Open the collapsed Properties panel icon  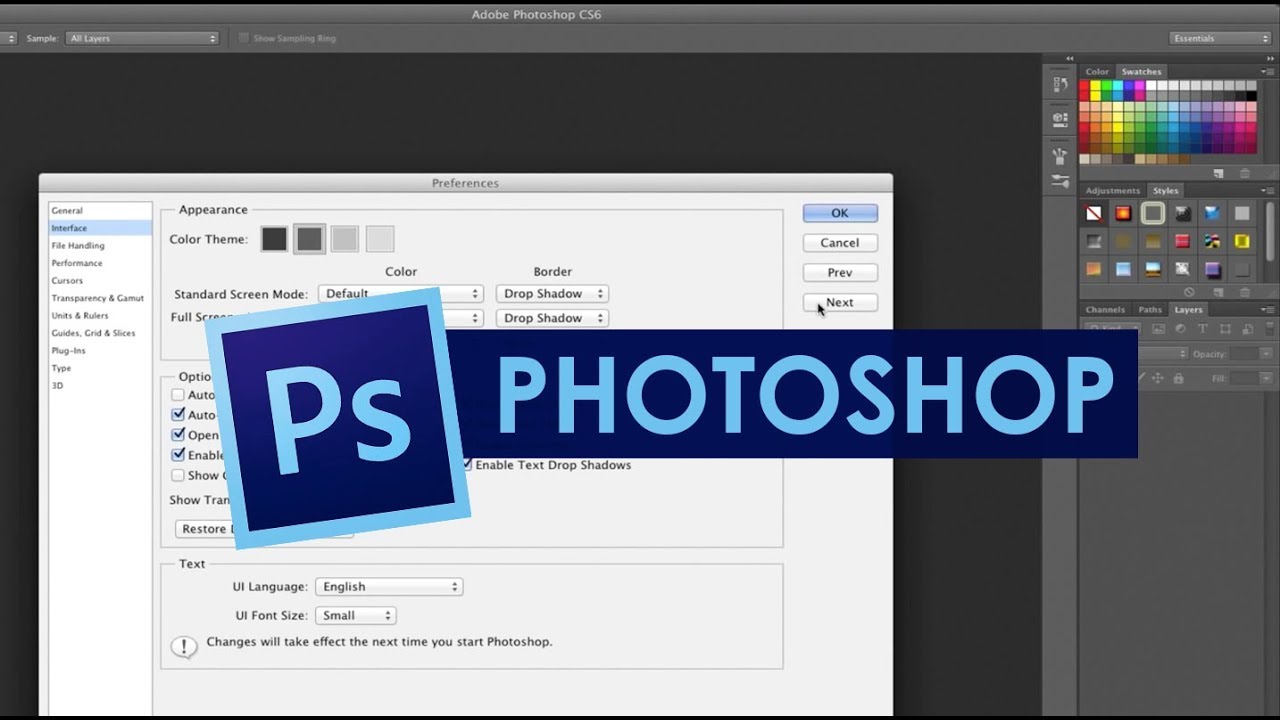[1060, 119]
